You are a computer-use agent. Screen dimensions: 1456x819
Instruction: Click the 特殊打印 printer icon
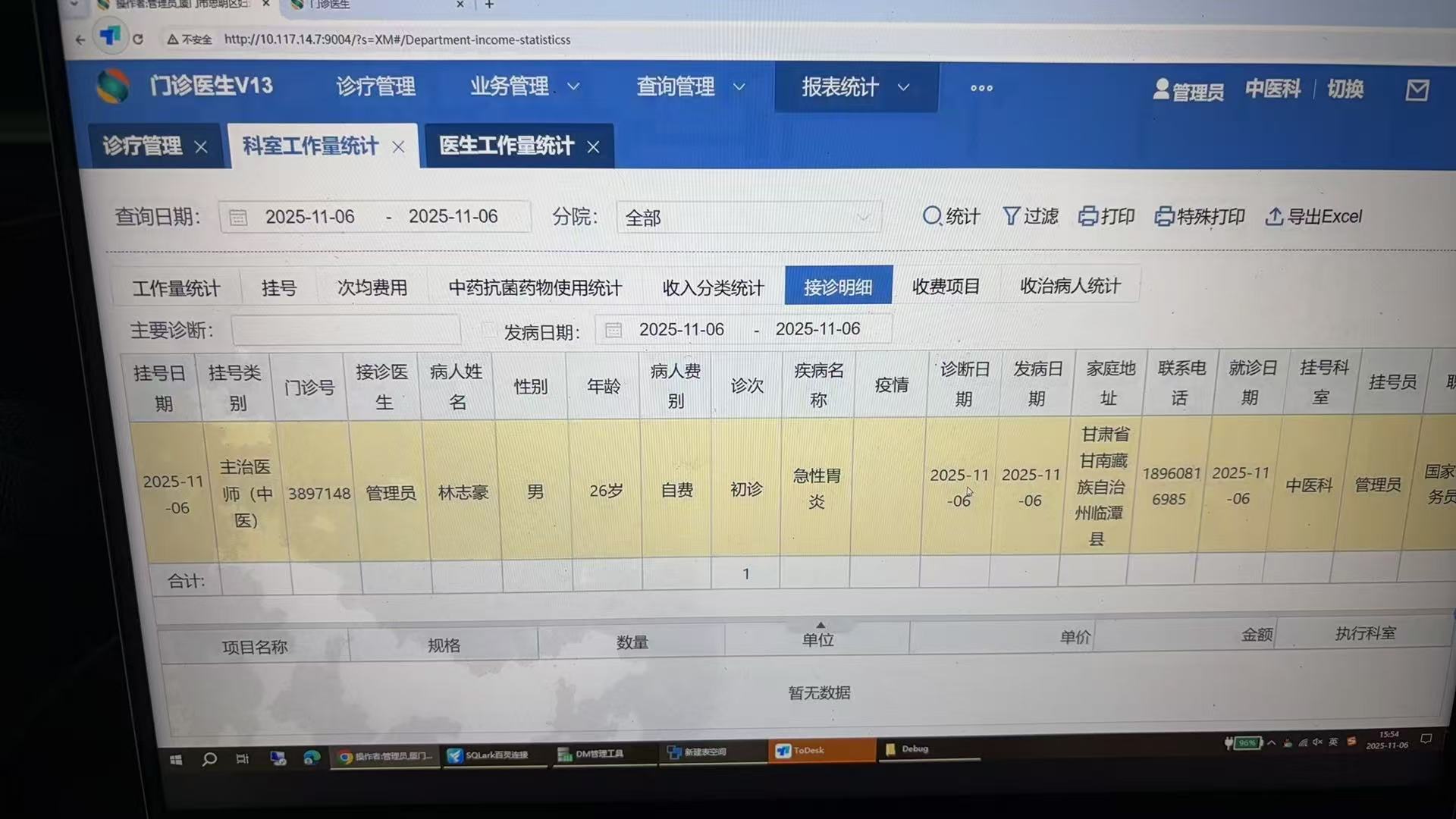(x=1164, y=217)
